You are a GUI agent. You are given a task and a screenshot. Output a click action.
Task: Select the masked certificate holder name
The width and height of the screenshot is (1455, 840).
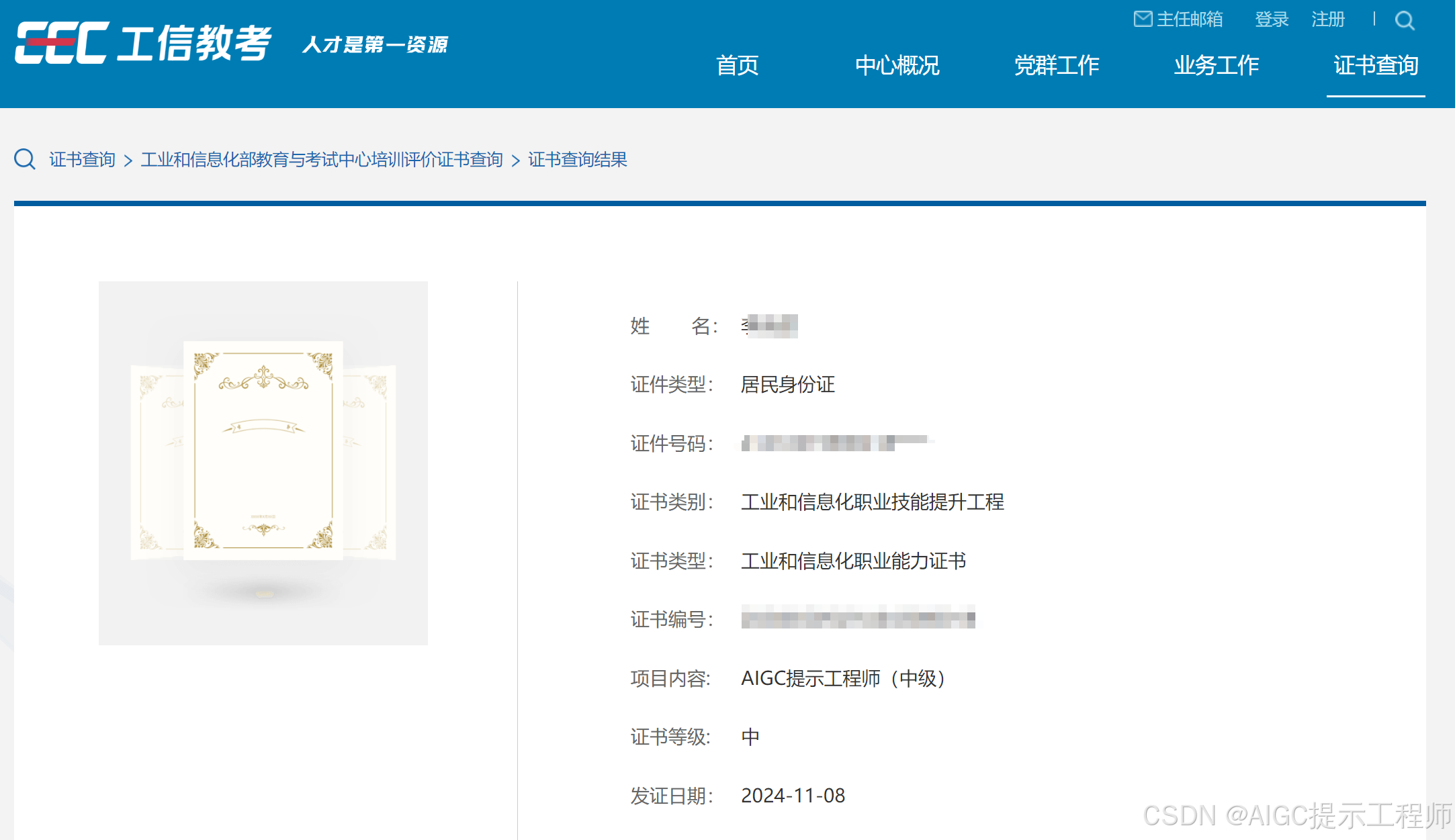(x=769, y=325)
